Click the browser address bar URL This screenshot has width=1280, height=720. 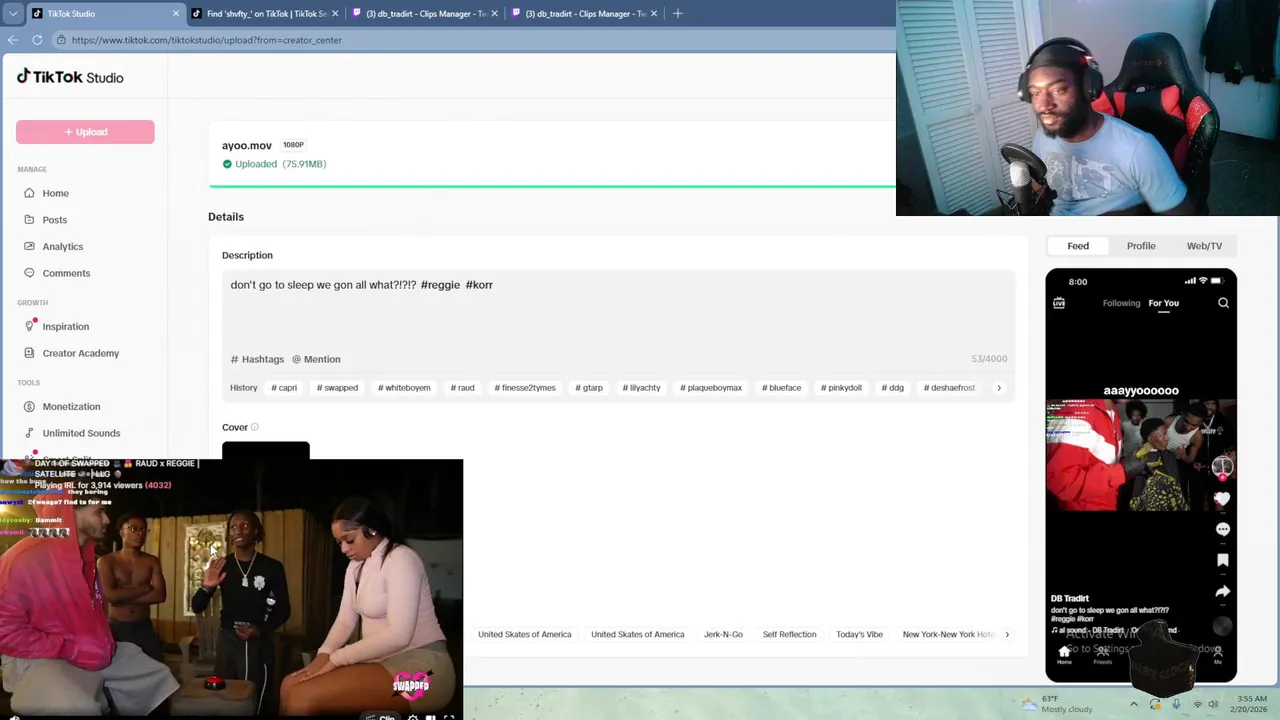coord(207,40)
